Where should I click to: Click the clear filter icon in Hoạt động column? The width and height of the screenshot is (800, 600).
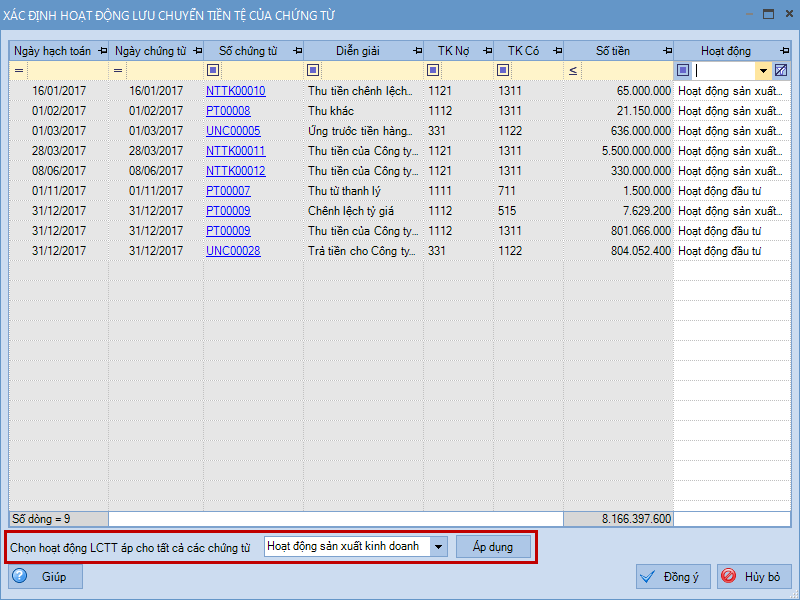[x=781, y=70]
